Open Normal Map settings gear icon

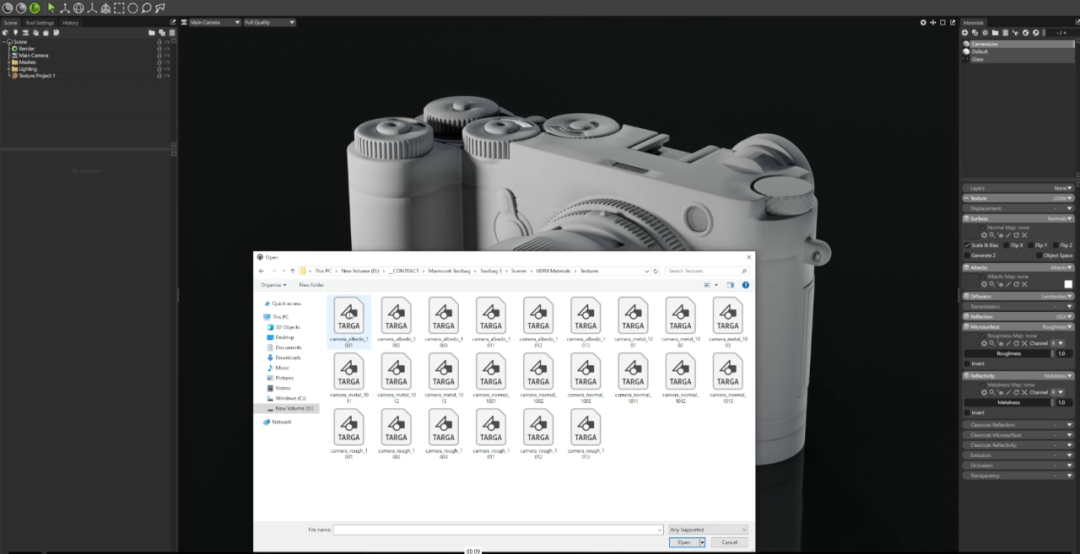(984, 235)
